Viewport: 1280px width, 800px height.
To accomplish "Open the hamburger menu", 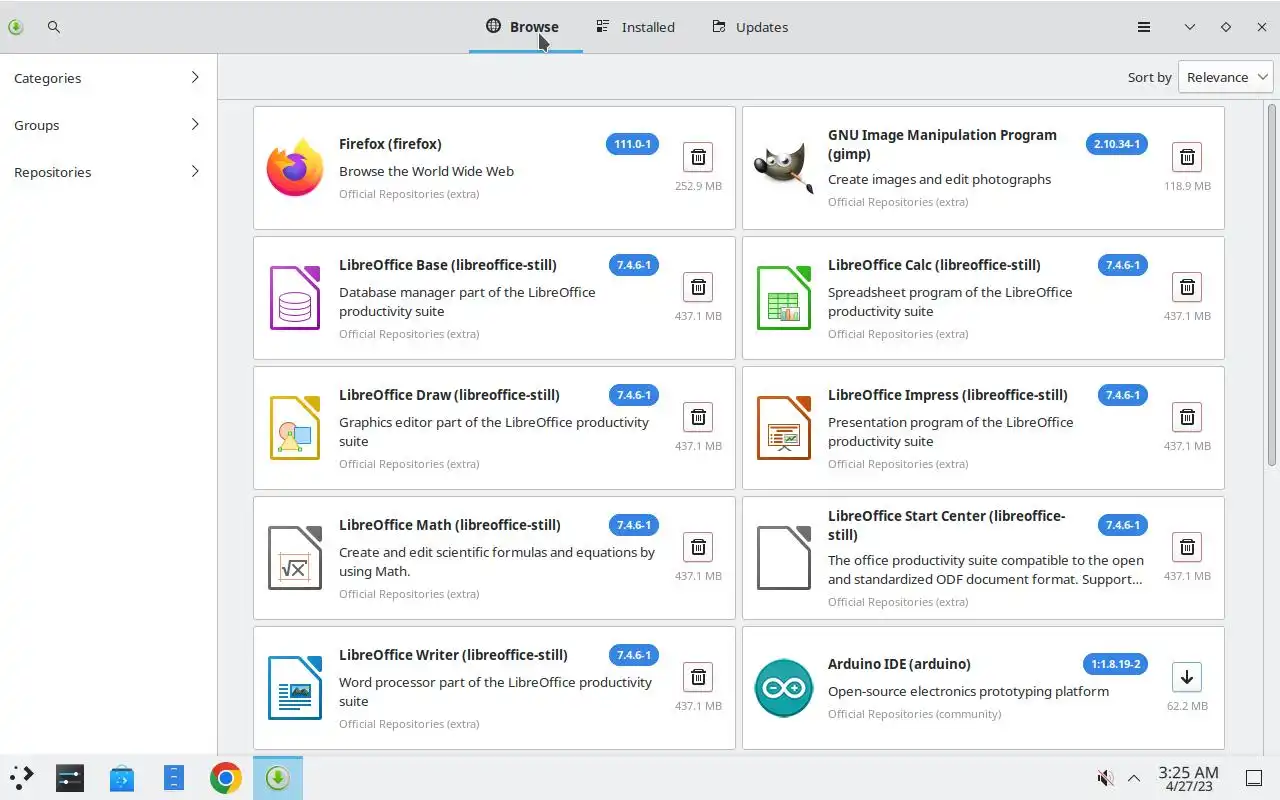I will (x=1144, y=27).
